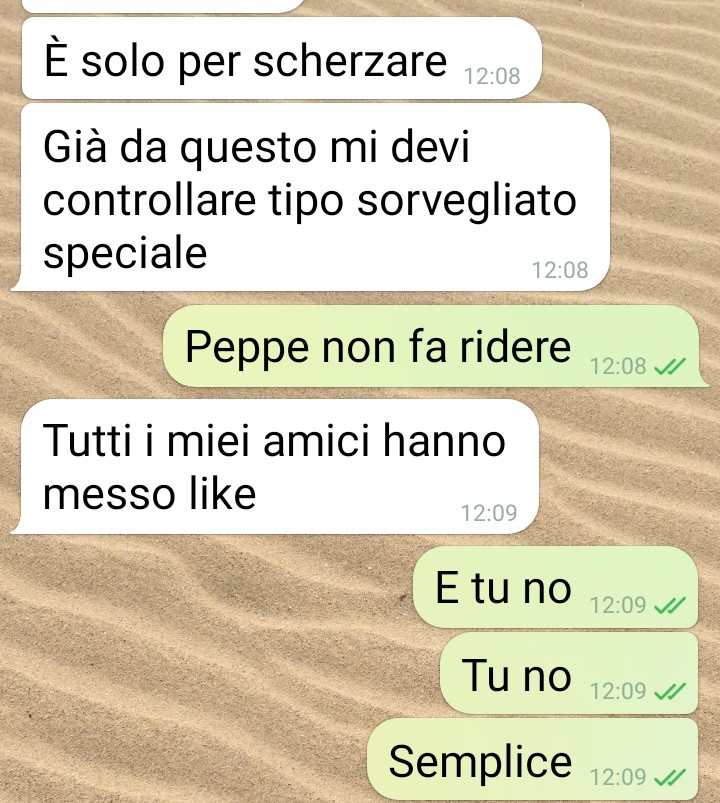Image resolution: width=720 pixels, height=803 pixels.
Task: Tap the 'E tu no' bubble
Action: click(x=556, y=587)
